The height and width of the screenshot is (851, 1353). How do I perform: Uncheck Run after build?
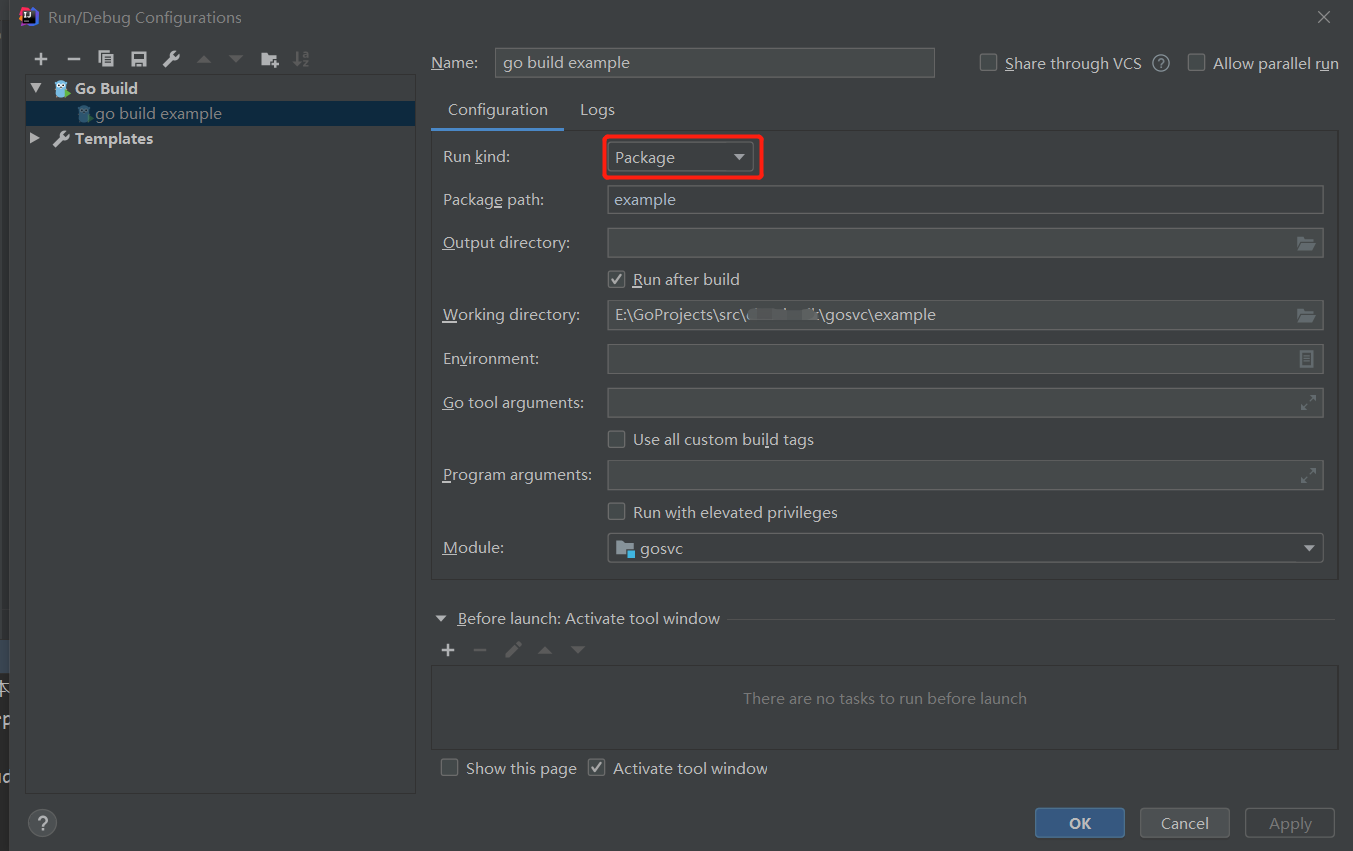[x=617, y=279]
